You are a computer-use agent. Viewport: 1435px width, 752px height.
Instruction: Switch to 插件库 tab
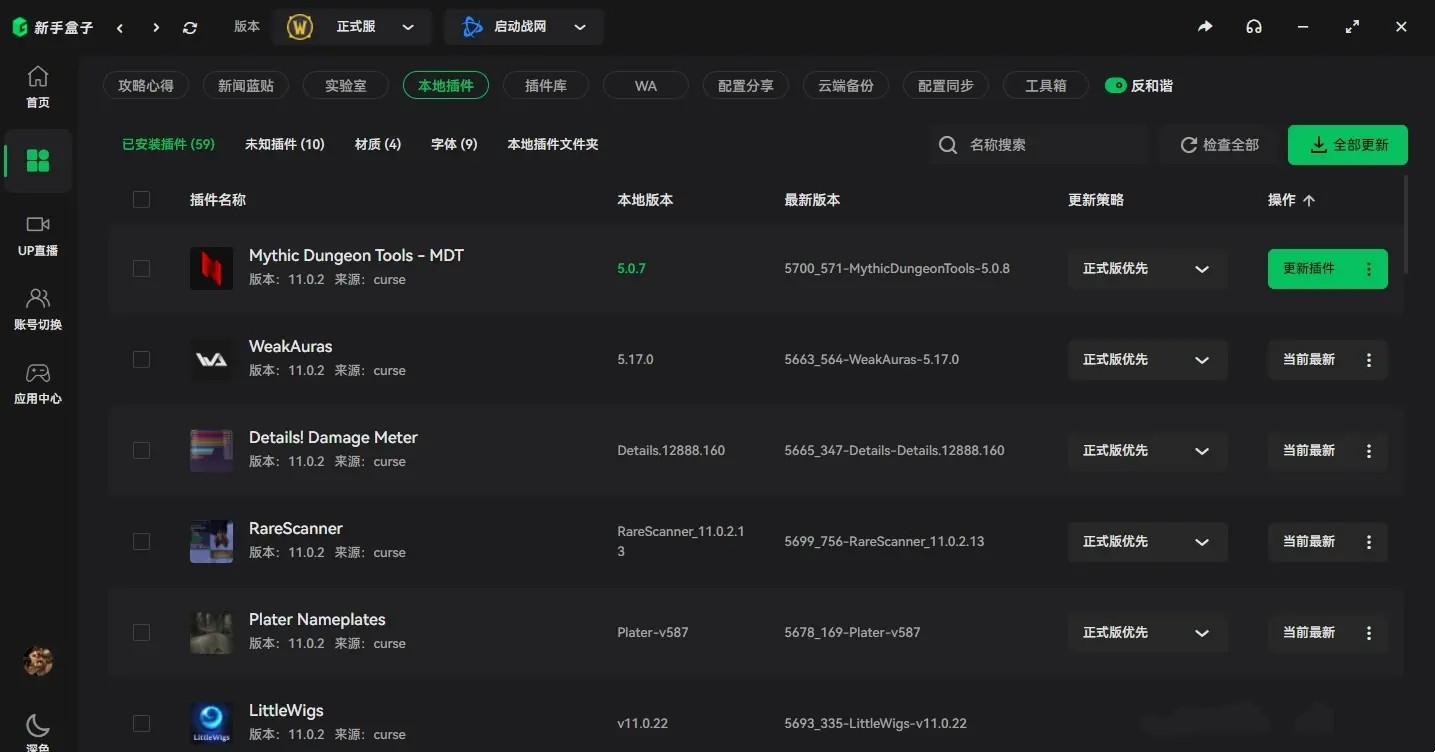tap(546, 86)
